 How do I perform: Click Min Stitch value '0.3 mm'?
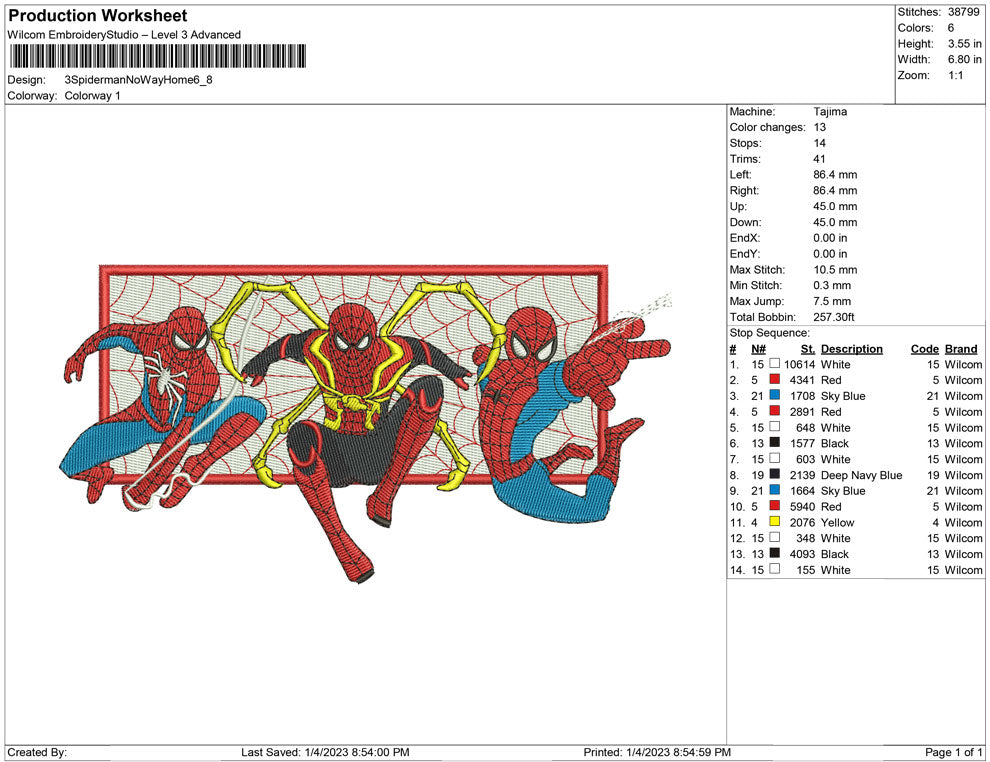(x=832, y=285)
